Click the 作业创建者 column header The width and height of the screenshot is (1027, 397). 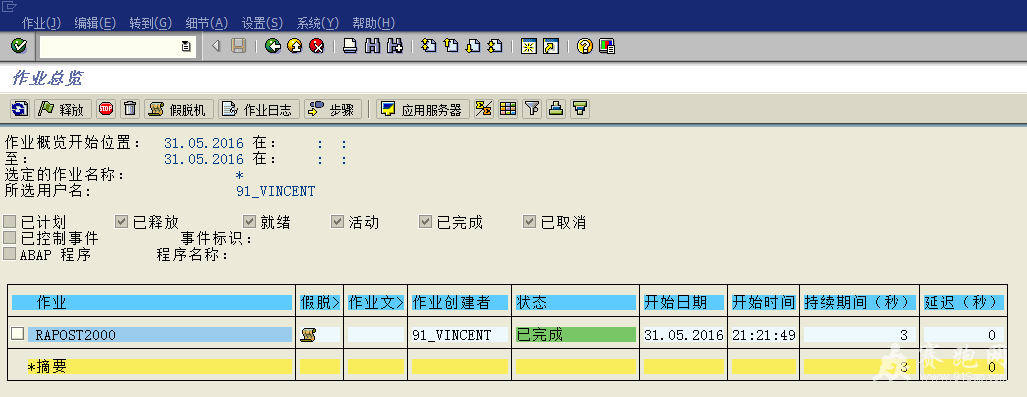459,303
